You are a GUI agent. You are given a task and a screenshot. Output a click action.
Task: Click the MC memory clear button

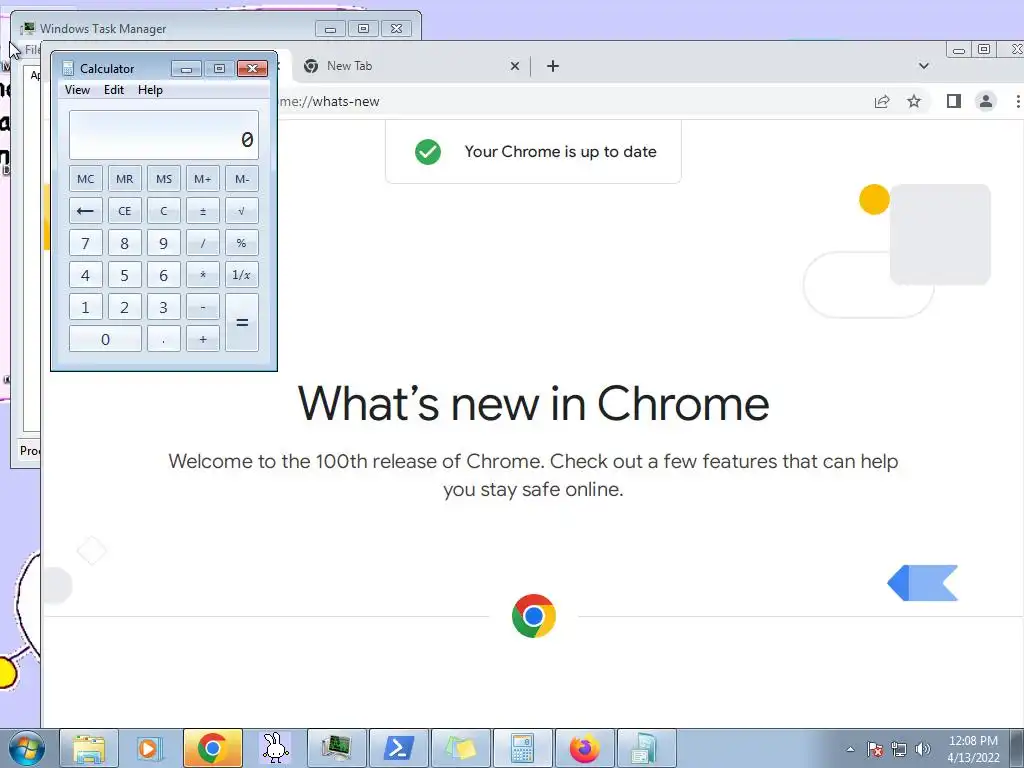pyautogui.click(x=86, y=179)
